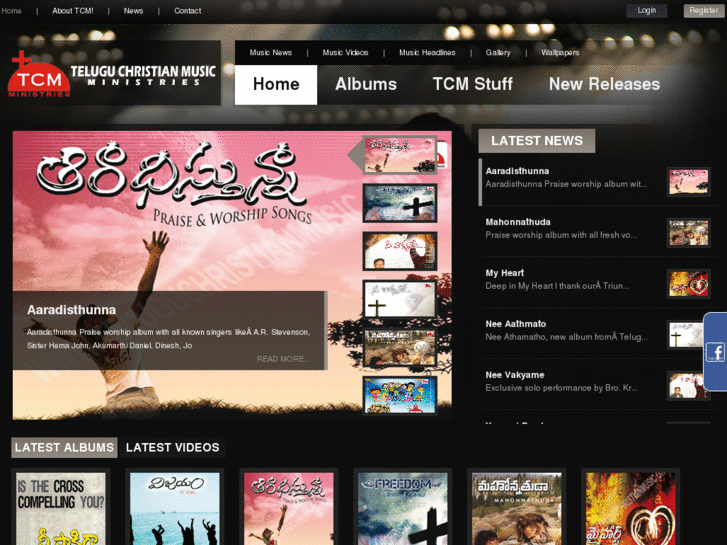The image size is (727, 545).
Task: Click the Register button
Action: tap(703, 11)
